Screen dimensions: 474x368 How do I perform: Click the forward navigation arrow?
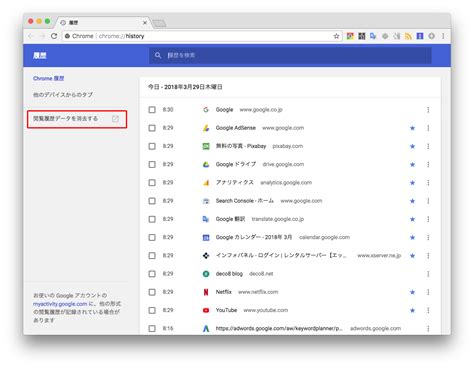pos(42,36)
